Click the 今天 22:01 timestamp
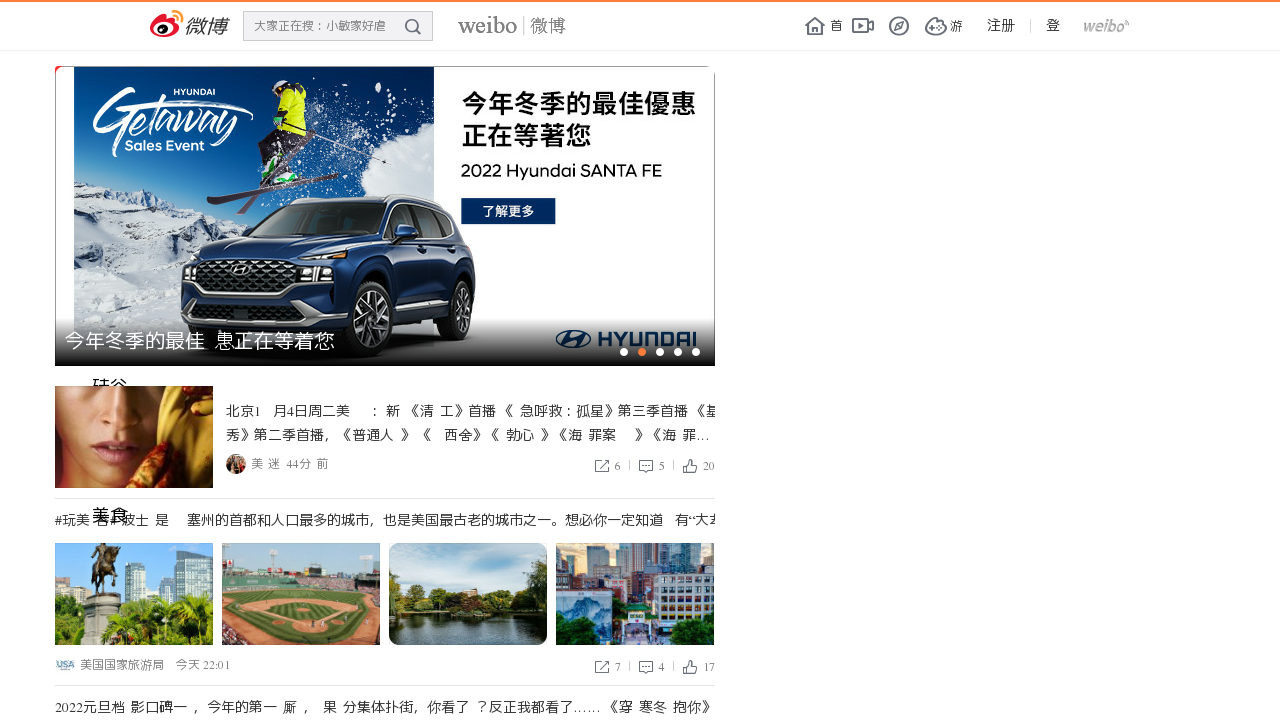1280x720 pixels. [203, 665]
